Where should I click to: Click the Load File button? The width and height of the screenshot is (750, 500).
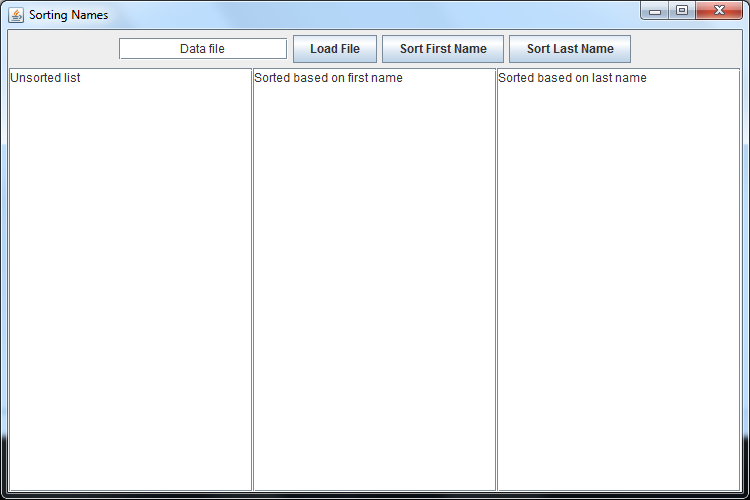point(335,49)
